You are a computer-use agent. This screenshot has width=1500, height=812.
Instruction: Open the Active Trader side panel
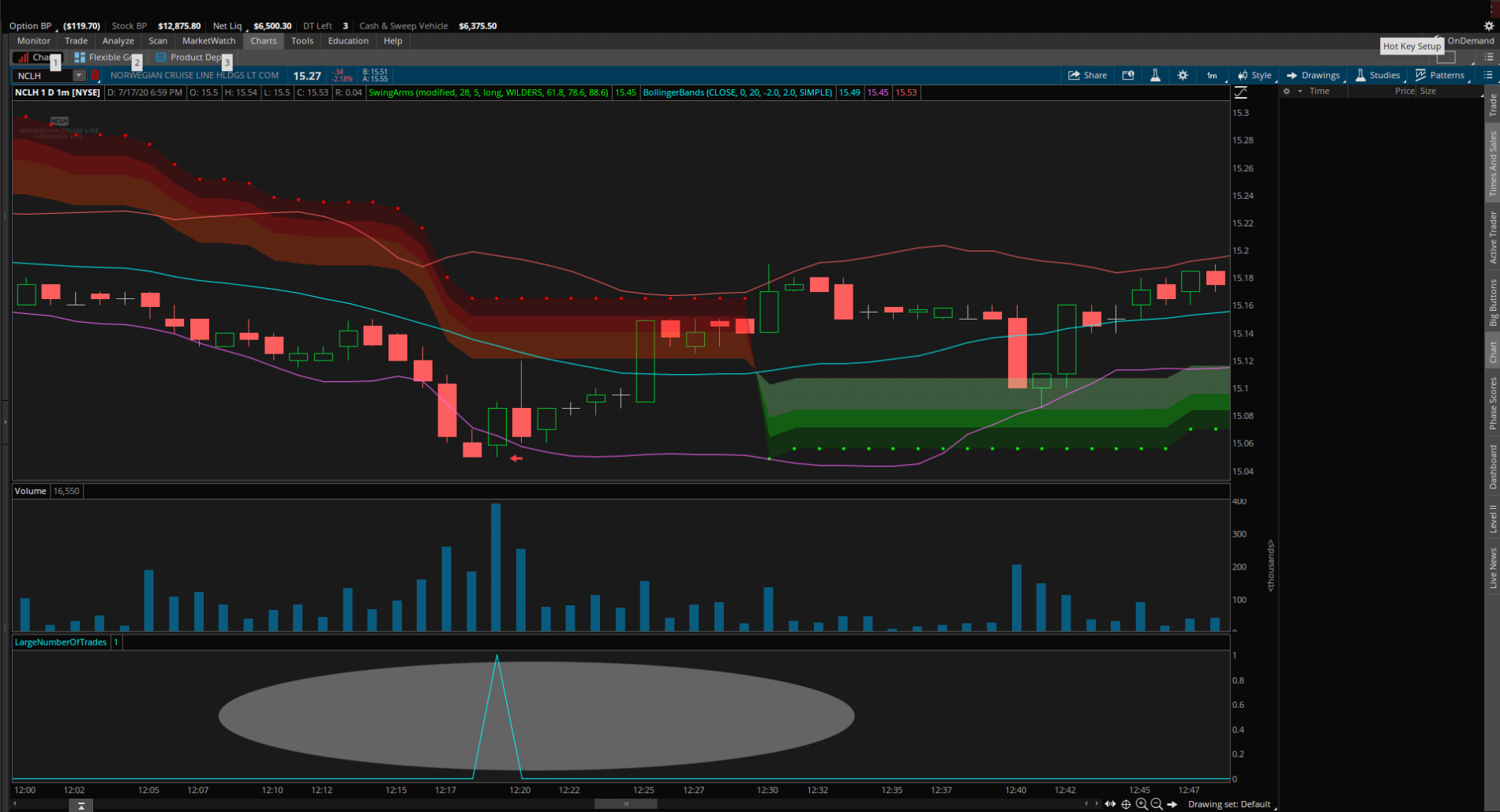(1492, 237)
